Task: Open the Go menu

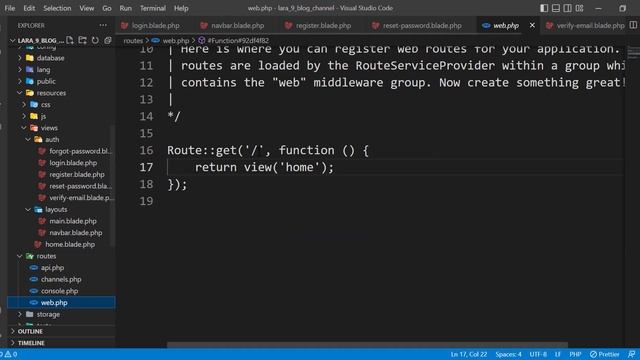Action: 107,8
